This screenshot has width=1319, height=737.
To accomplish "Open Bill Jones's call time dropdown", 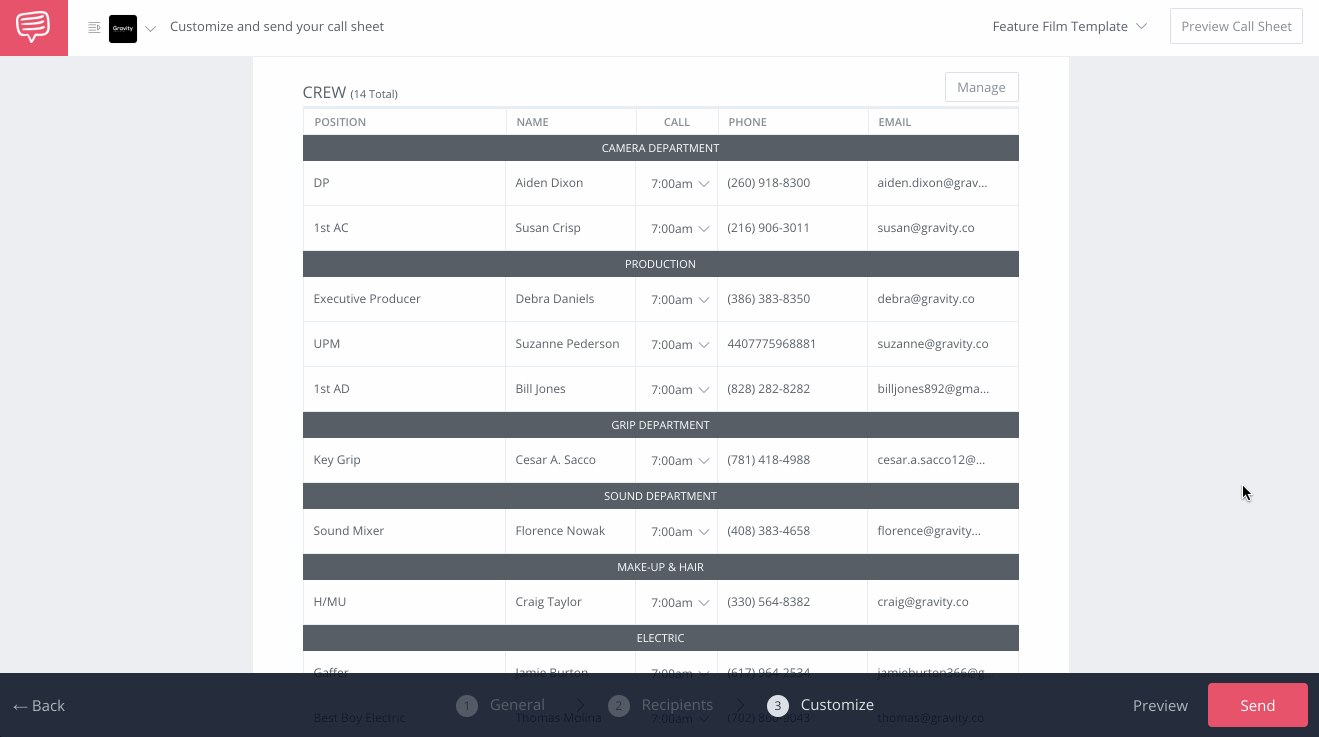I will tap(677, 389).
